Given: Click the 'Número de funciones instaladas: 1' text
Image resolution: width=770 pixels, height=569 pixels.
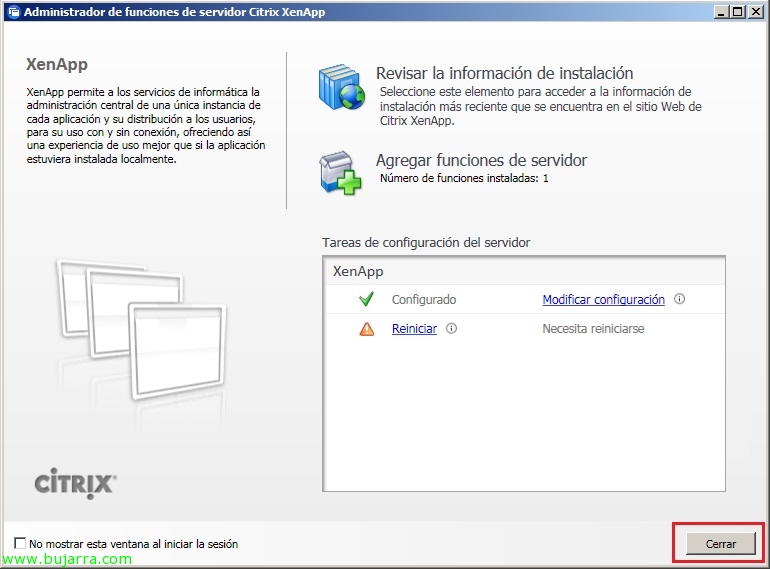Looking at the screenshot, I should 464,178.
